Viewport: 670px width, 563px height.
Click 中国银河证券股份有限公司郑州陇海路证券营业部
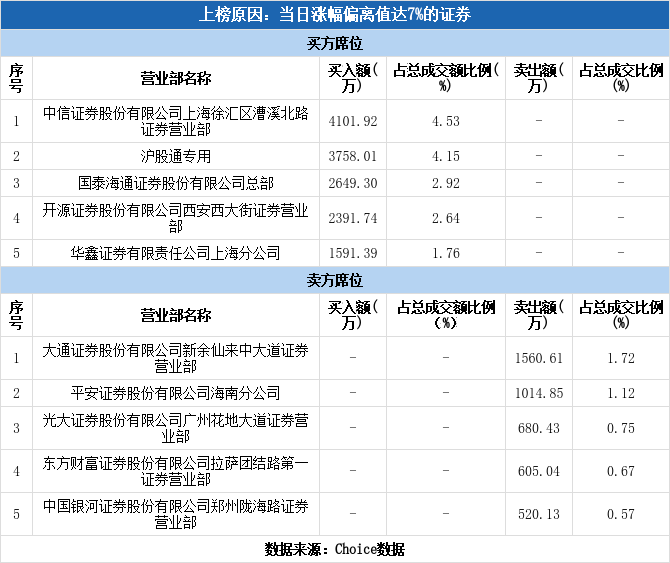176,514
